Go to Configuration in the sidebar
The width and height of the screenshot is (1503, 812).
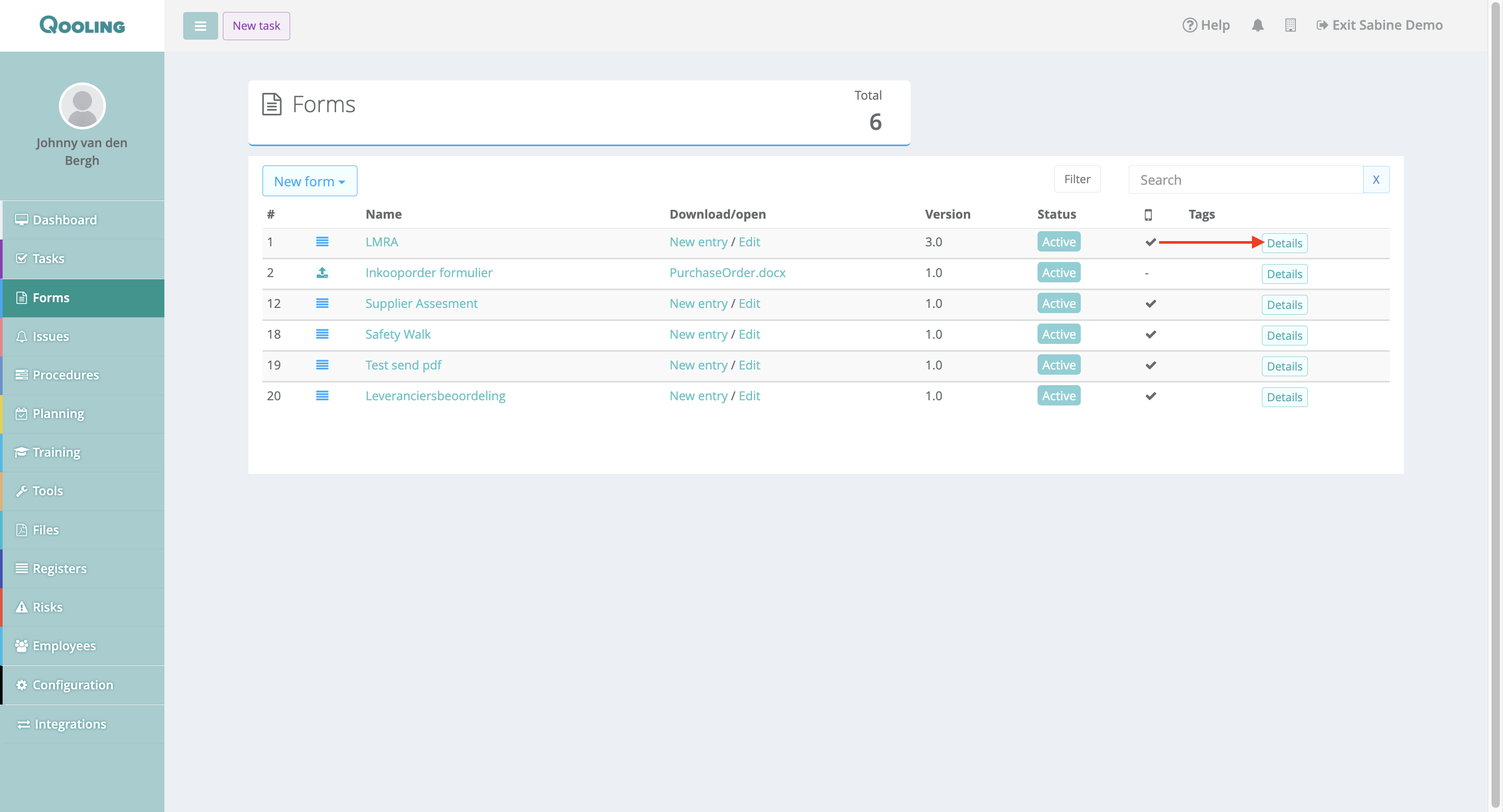click(x=73, y=685)
